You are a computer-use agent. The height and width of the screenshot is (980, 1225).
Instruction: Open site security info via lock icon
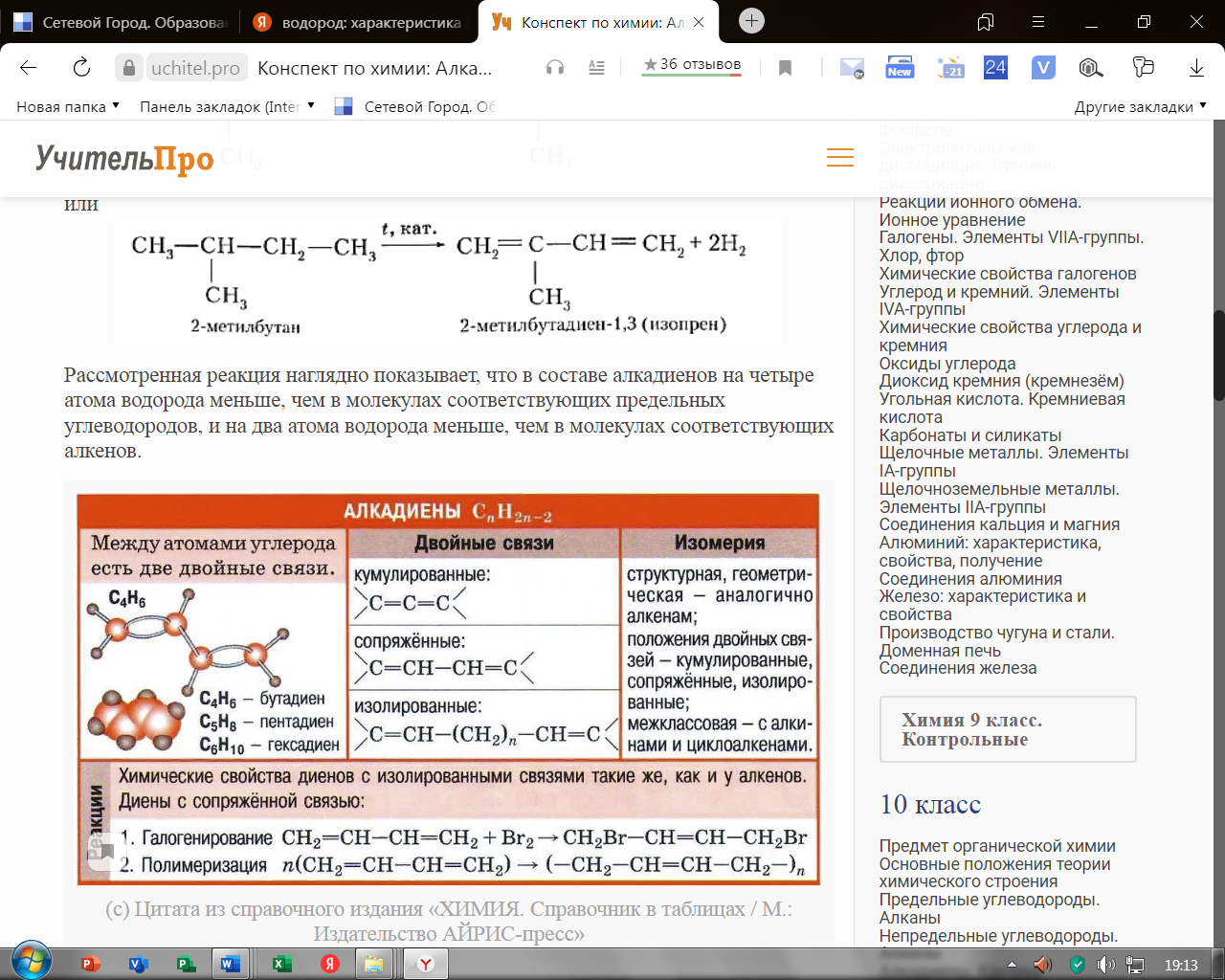click(128, 68)
